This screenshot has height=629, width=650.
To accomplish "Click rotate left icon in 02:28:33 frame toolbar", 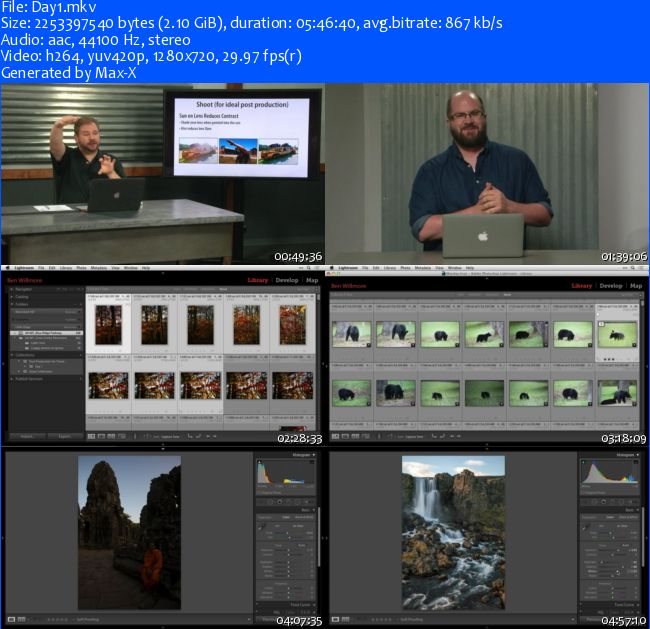I will pyautogui.click(x=189, y=436).
